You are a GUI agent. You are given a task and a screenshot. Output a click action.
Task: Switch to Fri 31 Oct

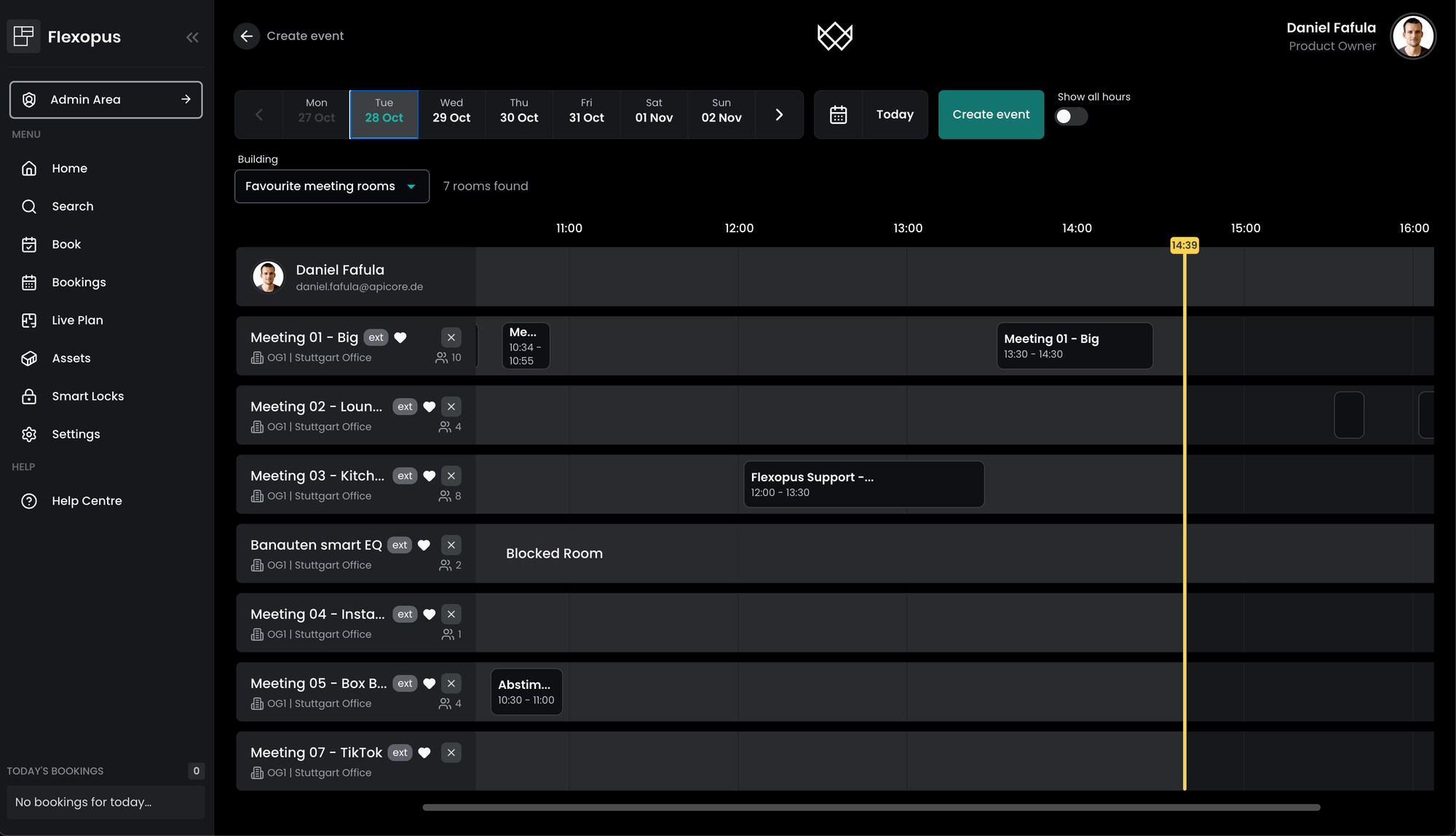click(586, 111)
